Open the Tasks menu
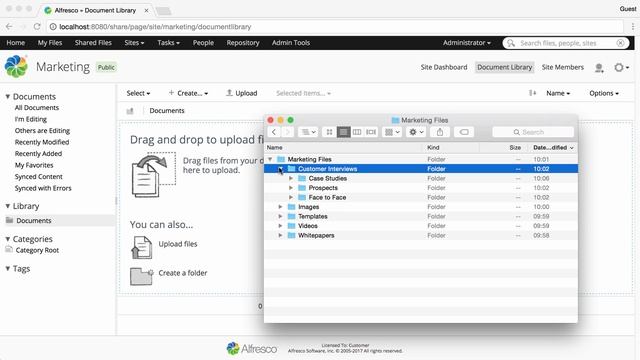640x360 pixels. (168, 42)
